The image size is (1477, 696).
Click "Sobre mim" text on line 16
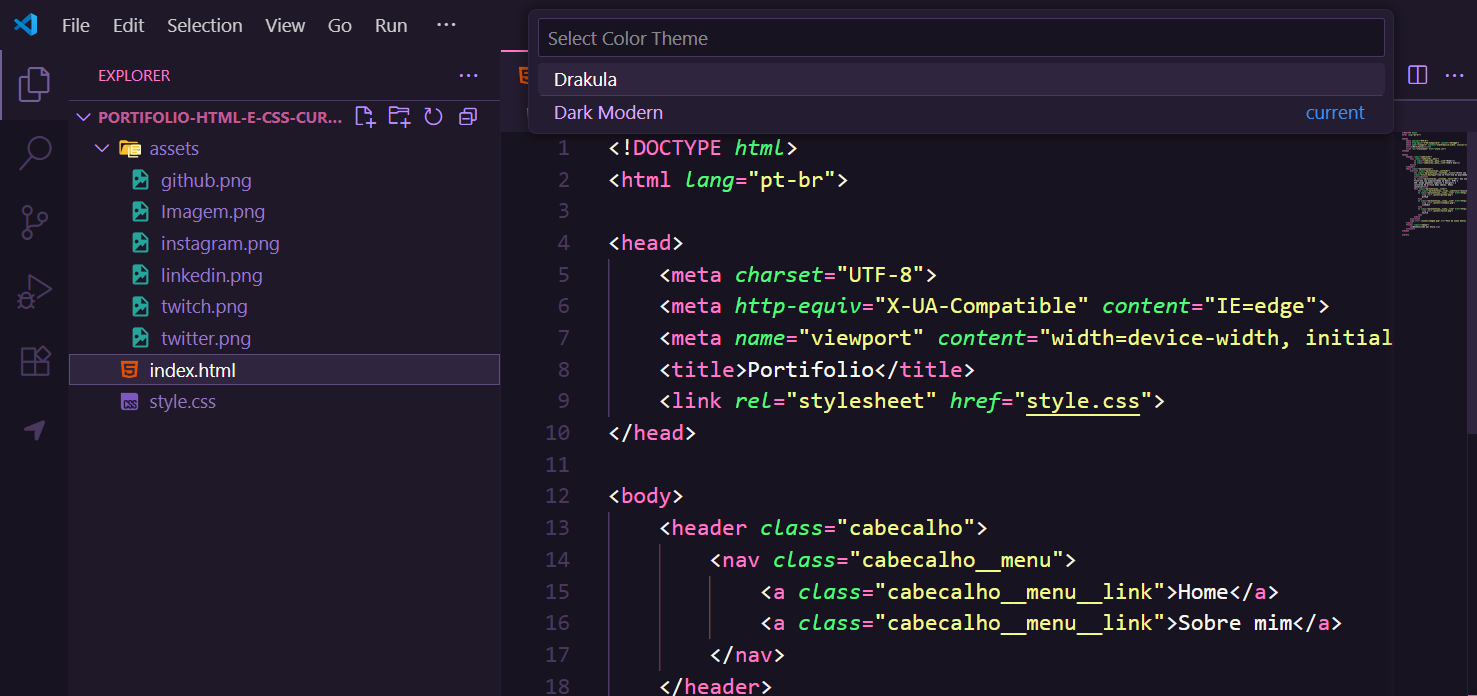(x=1235, y=623)
